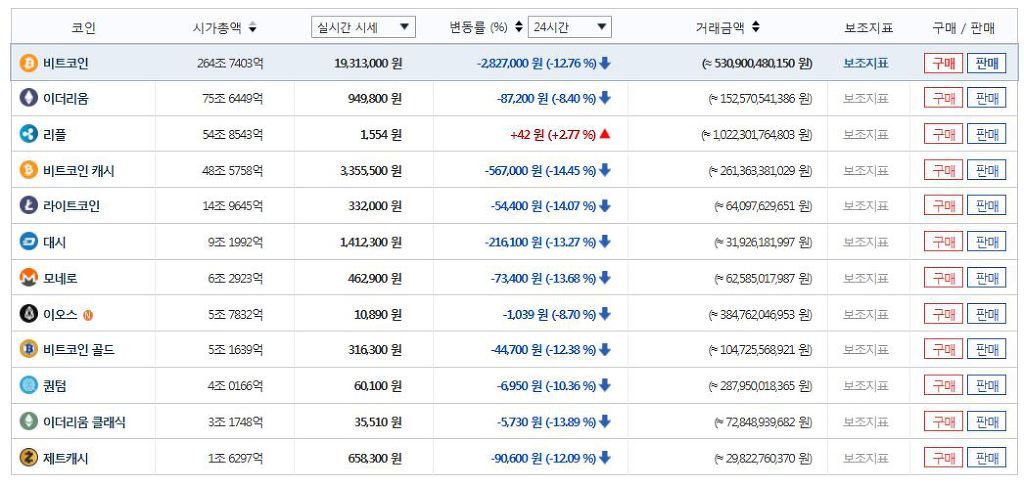Sort by market cap (시가총액) arrows
The image size is (1024, 487).
pos(253,27)
